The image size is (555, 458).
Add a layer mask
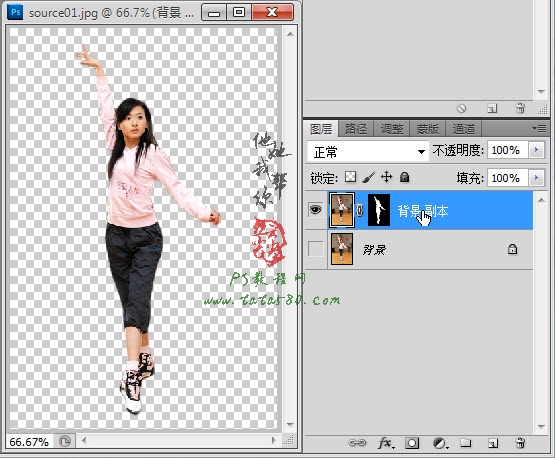(x=412, y=443)
